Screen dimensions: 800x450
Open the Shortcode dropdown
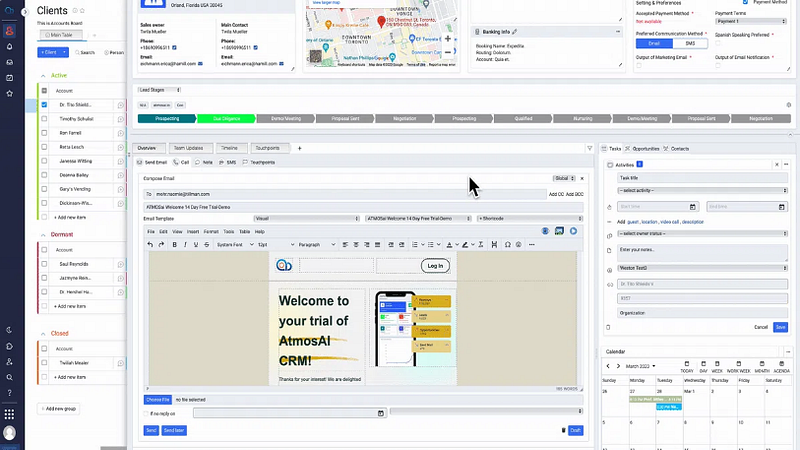[530, 218]
